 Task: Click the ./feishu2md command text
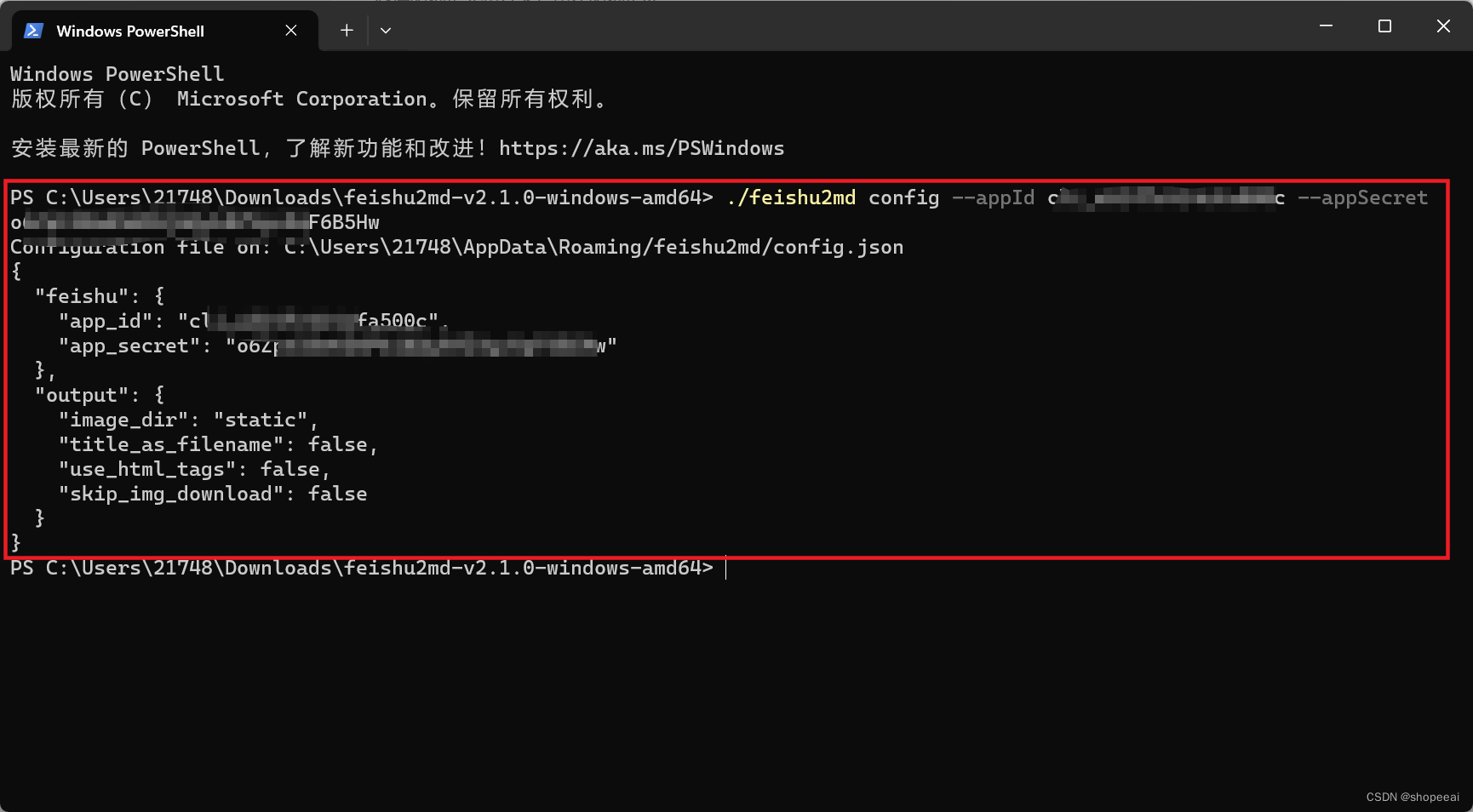(x=791, y=197)
